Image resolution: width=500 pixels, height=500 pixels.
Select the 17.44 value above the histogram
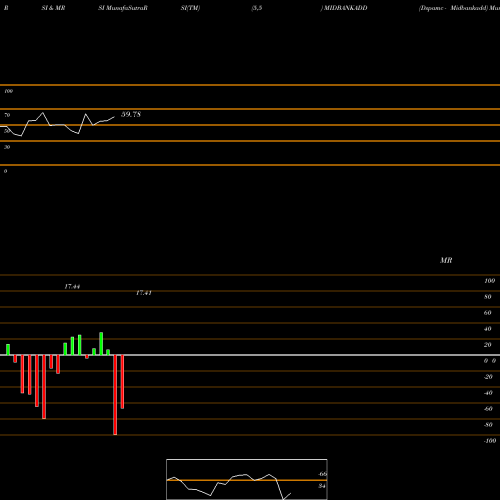point(72,286)
